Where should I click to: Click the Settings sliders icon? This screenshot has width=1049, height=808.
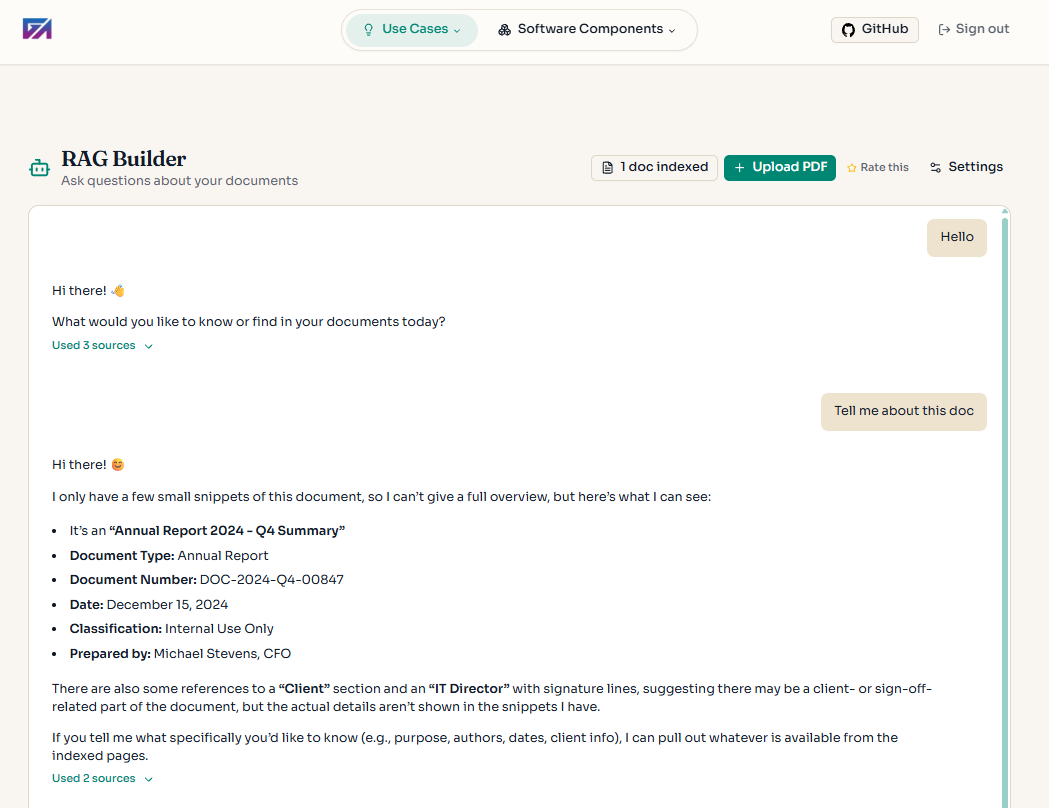click(936, 168)
